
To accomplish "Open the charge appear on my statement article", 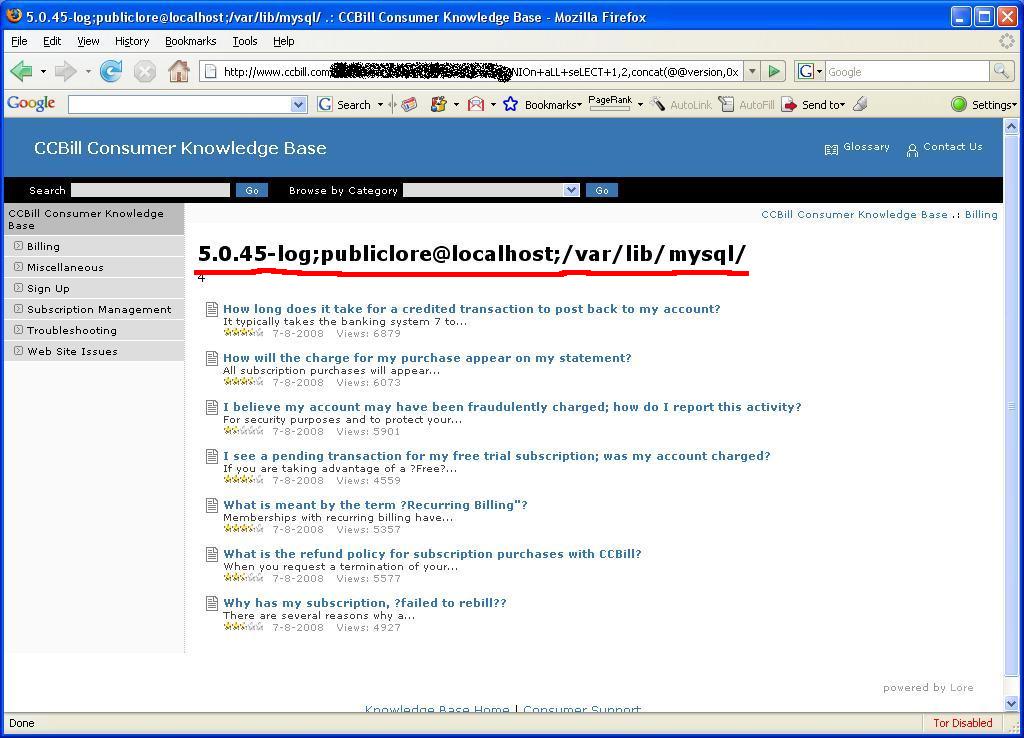I will [427, 358].
